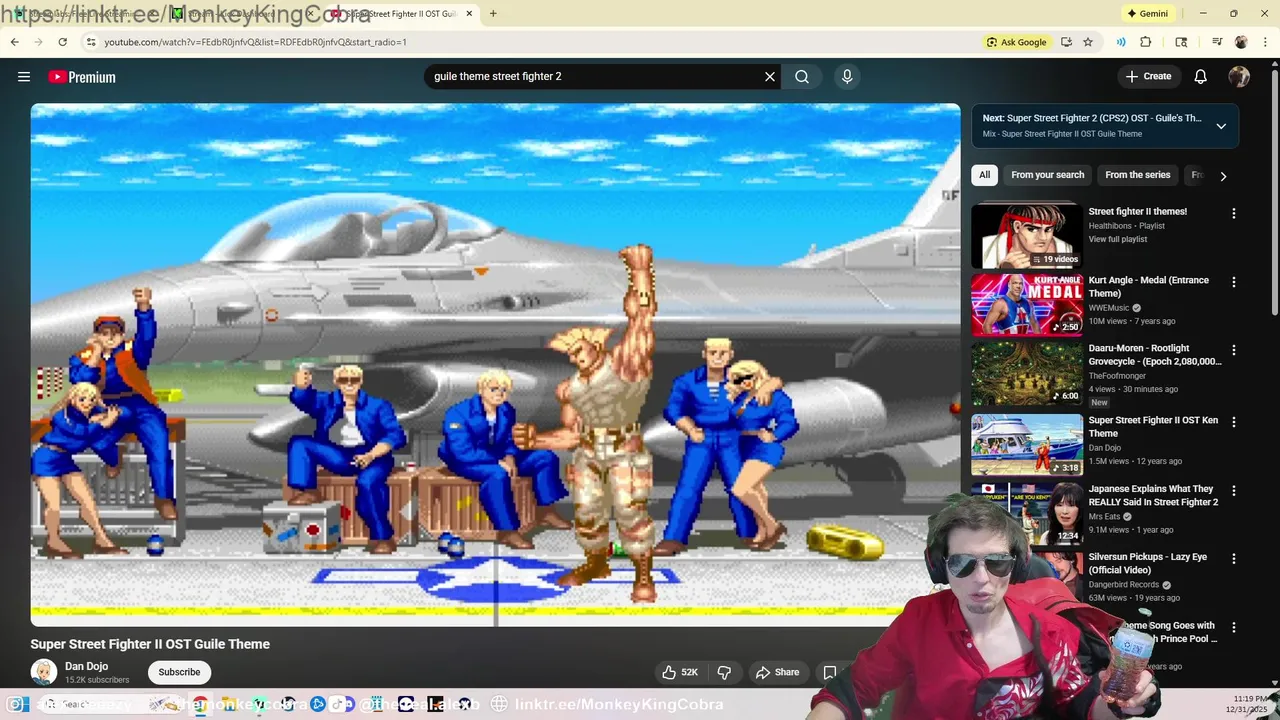Screen dimensions: 1280x720
Task: Open Dan Dojo channel name link
Action: click(86, 666)
